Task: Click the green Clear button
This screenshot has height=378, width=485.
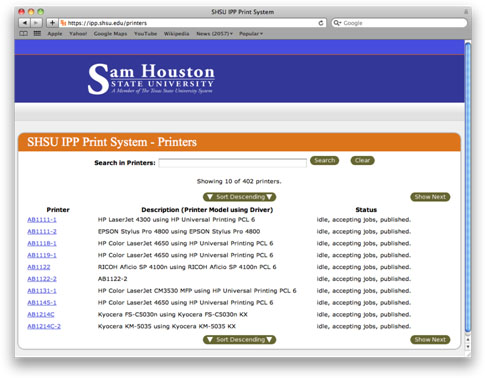Action: (x=362, y=161)
